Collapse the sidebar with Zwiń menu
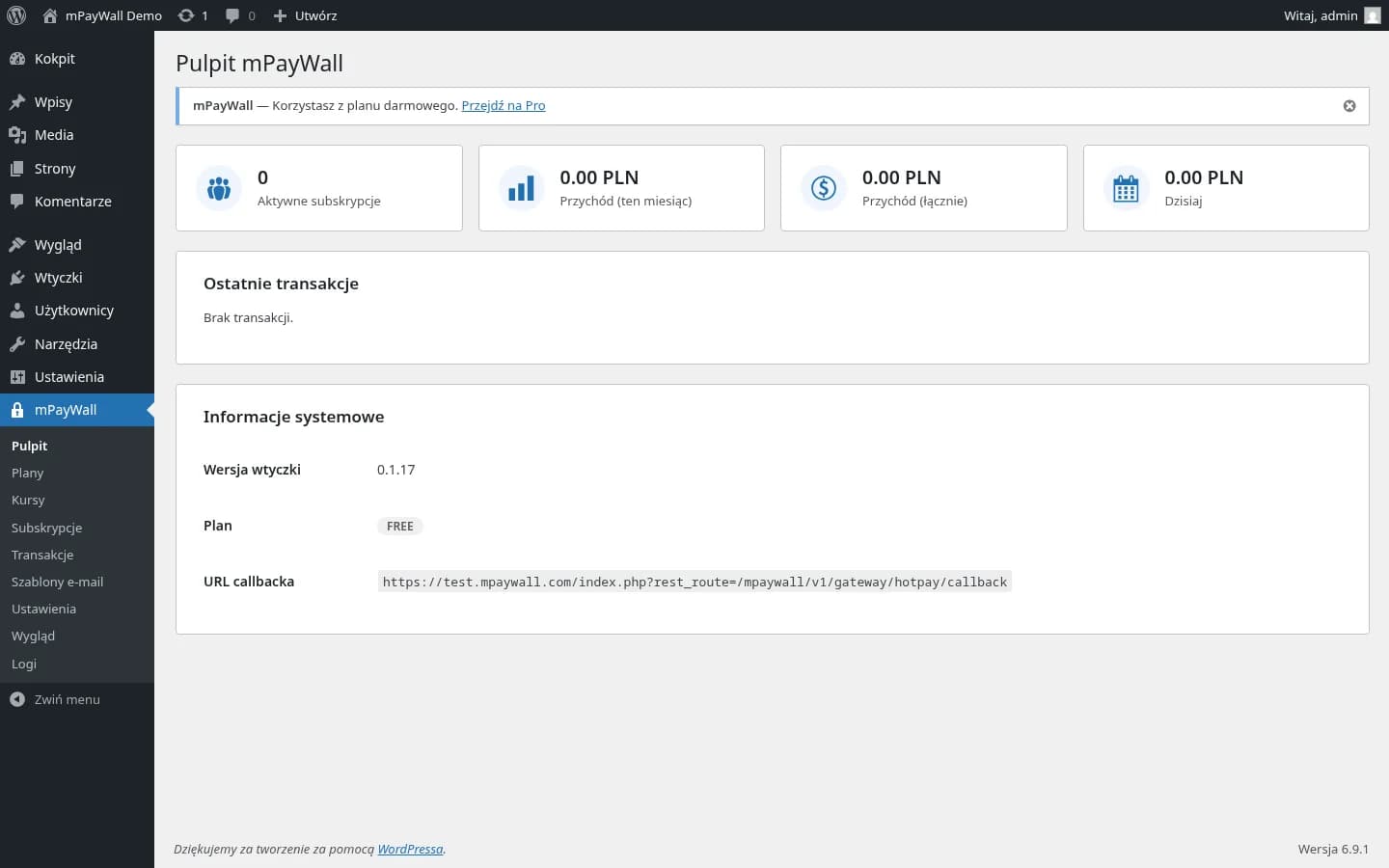1389x868 pixels. [55, 699]
